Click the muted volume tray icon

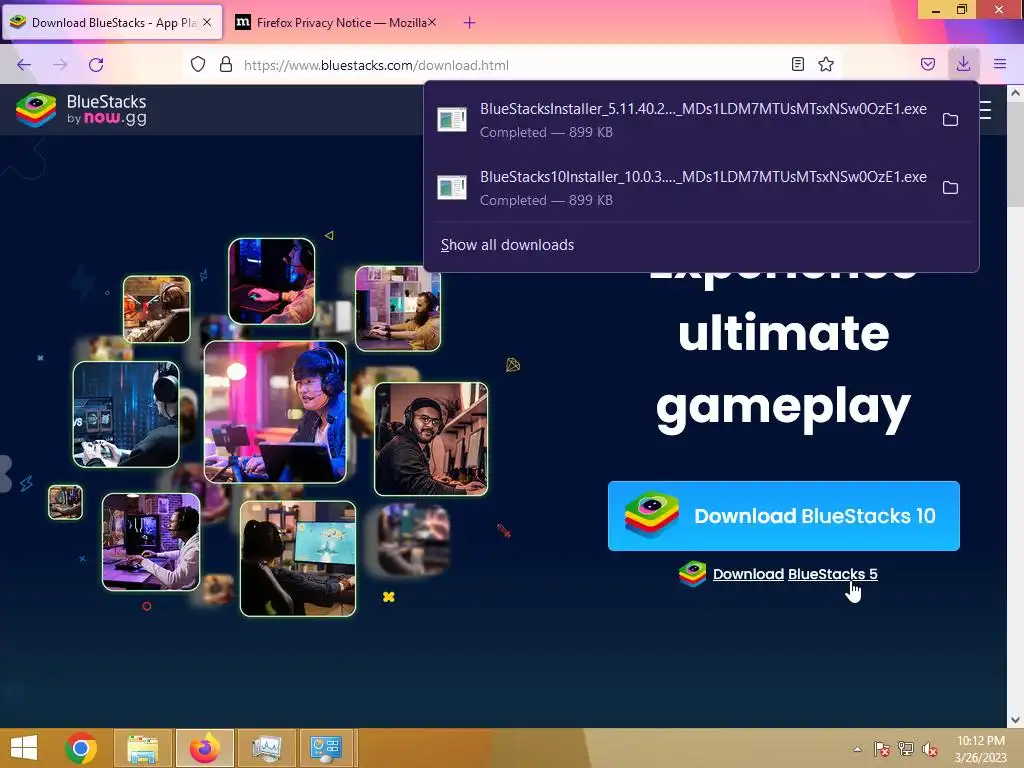(930, 749)
